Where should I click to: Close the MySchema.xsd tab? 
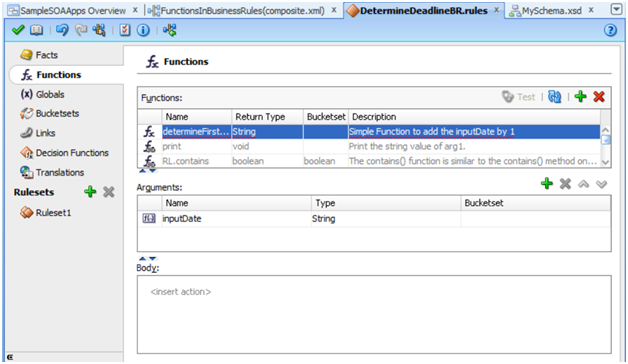pos(591,10)
